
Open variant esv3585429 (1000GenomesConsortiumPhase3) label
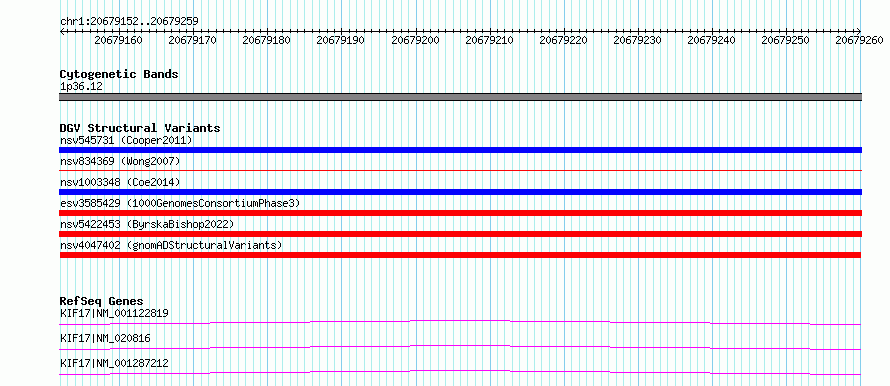pos(180,203)
